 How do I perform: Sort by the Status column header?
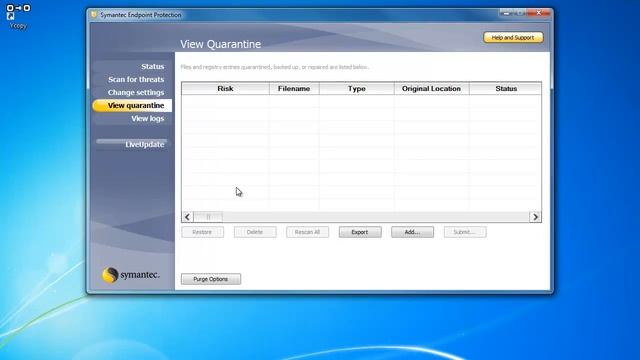506,89
